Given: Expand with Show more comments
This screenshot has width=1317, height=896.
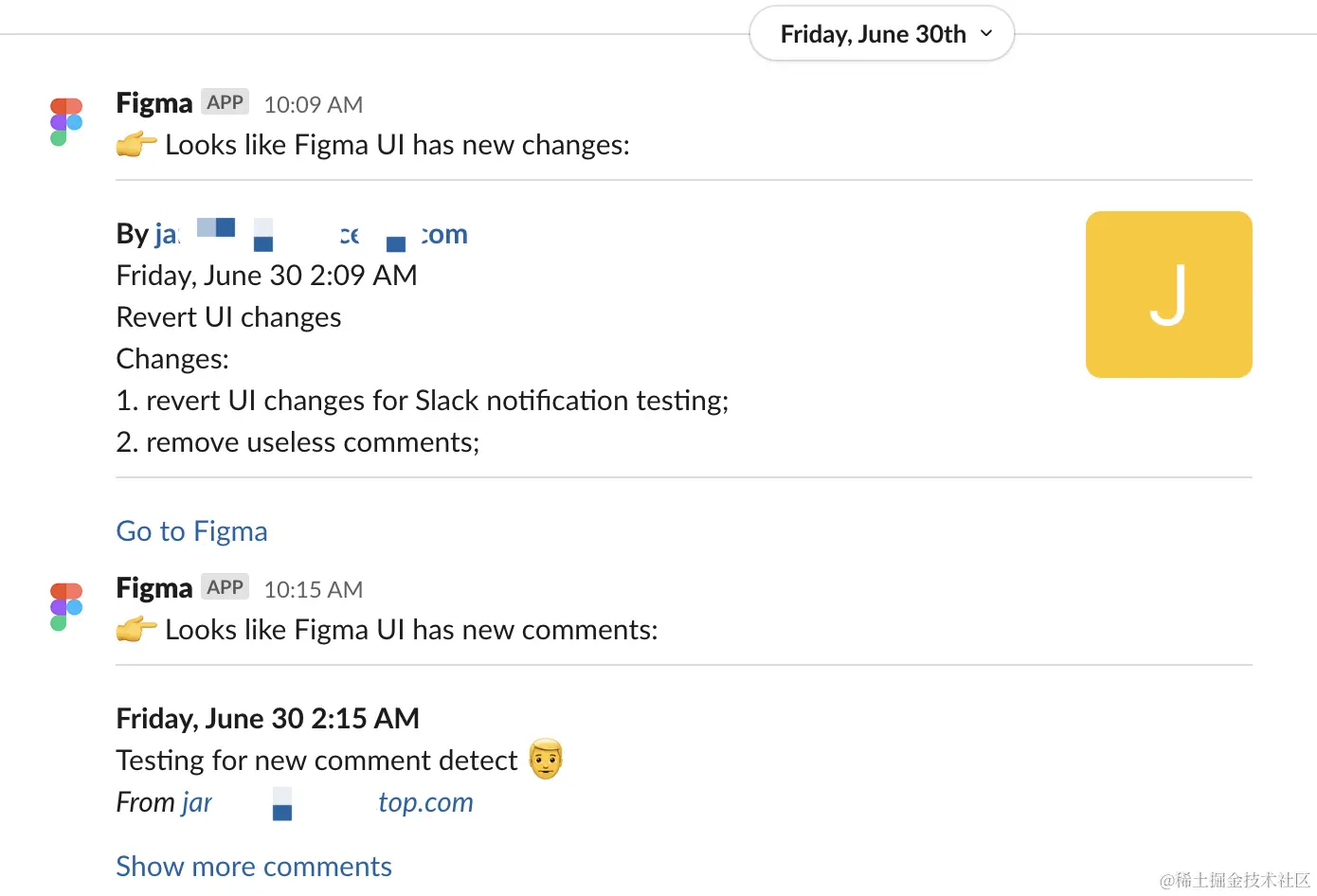Looking at the screenshot, I should (x=254, y=867).
